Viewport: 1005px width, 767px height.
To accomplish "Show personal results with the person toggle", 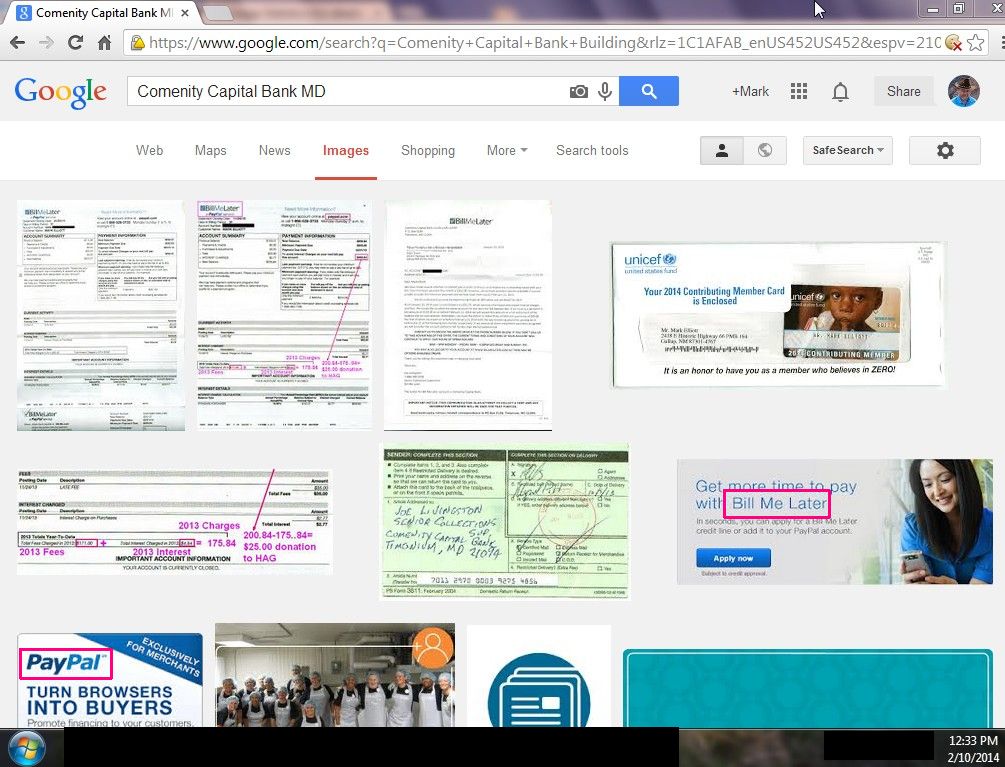I will coord(722,151).
